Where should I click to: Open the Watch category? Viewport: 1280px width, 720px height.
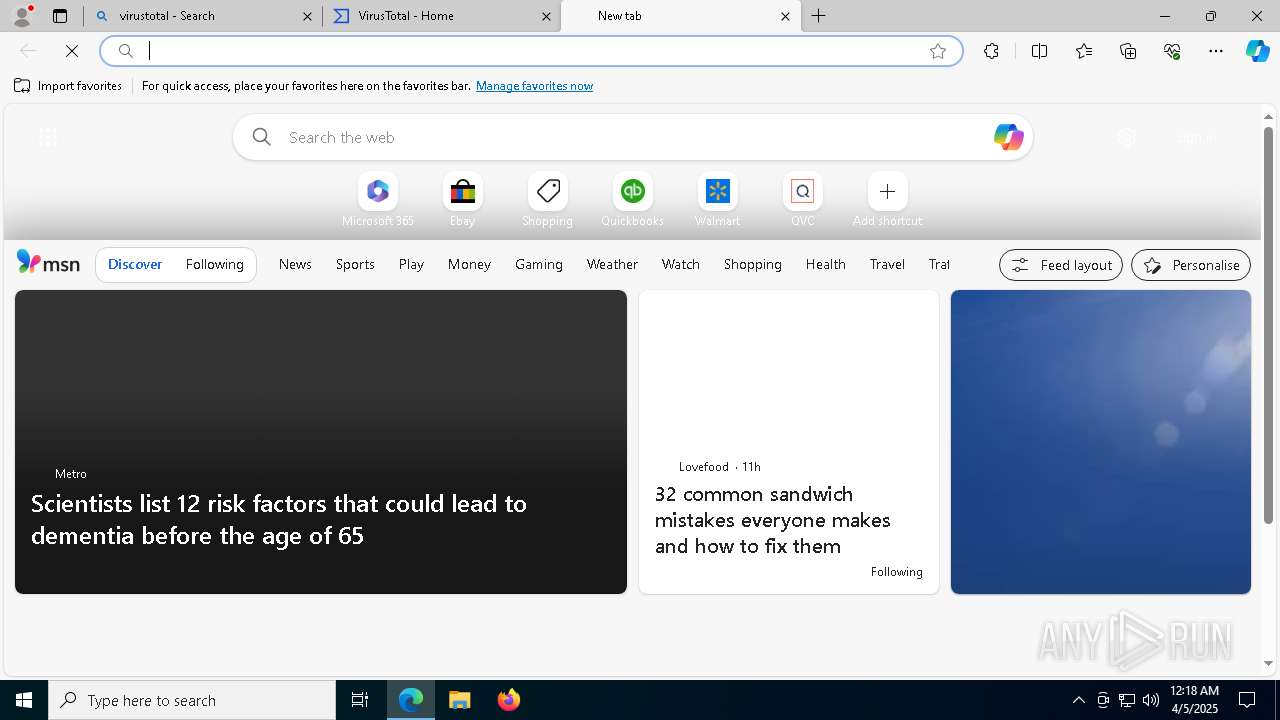(x=681, y=264)
